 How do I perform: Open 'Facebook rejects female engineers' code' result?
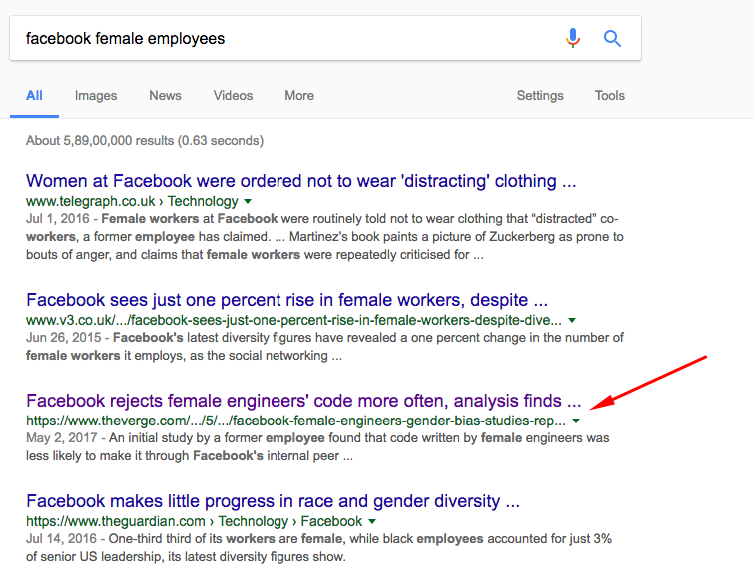point(303,402)
